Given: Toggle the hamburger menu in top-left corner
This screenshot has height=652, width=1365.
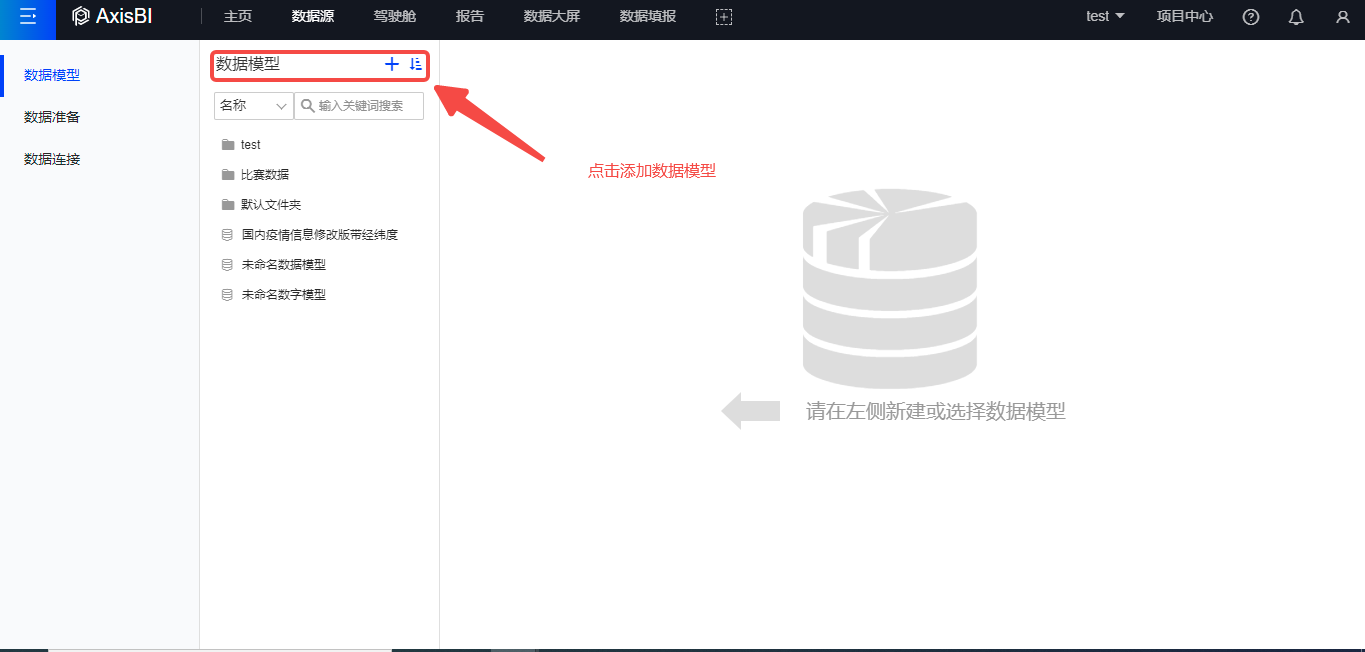Looking at the screenshot, I should tap(28, 16).
